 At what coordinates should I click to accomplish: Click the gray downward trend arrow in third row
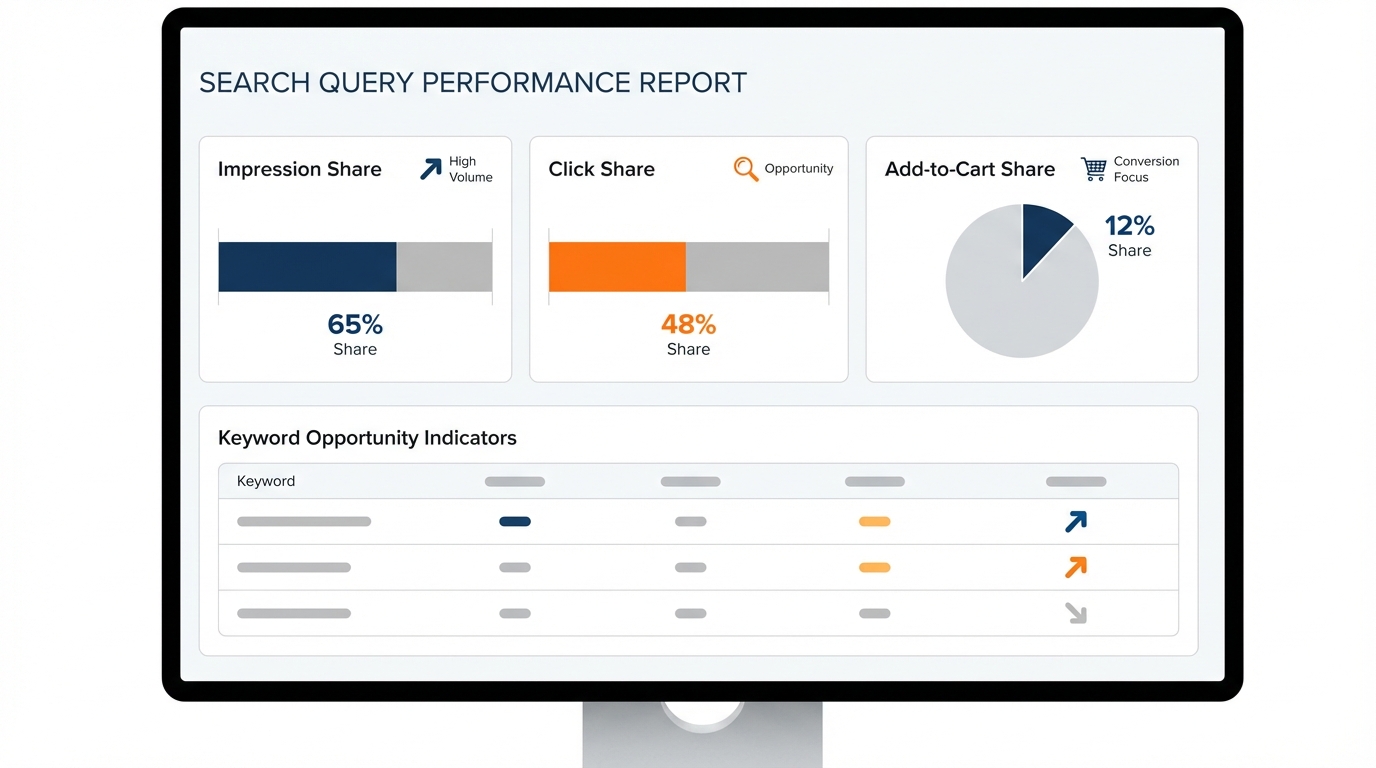click(1075, 613)
